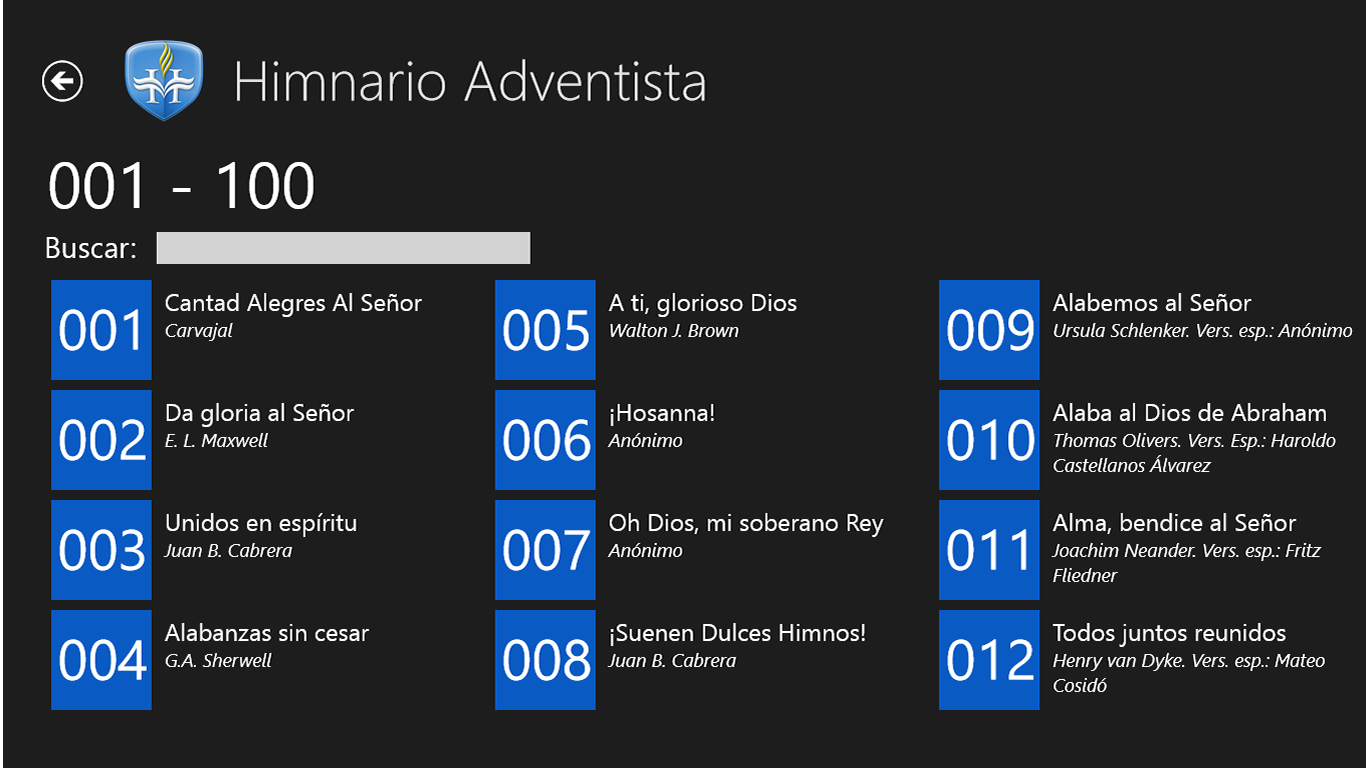Tap the 005 hymn tile
Viewport: 1366px width, 768px height.
(545, 330)
